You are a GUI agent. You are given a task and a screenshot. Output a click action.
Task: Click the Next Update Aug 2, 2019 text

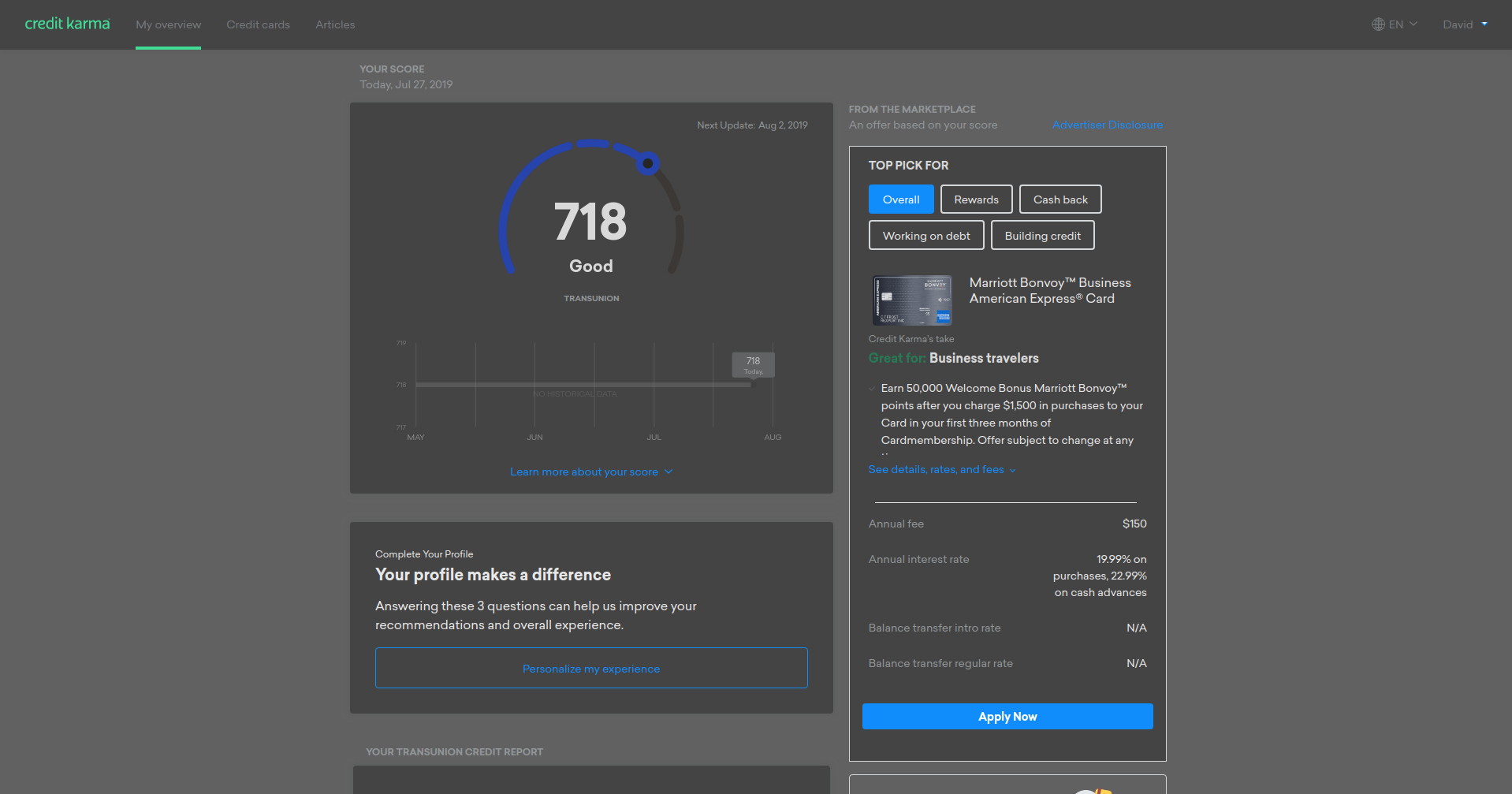click(752, 125)
